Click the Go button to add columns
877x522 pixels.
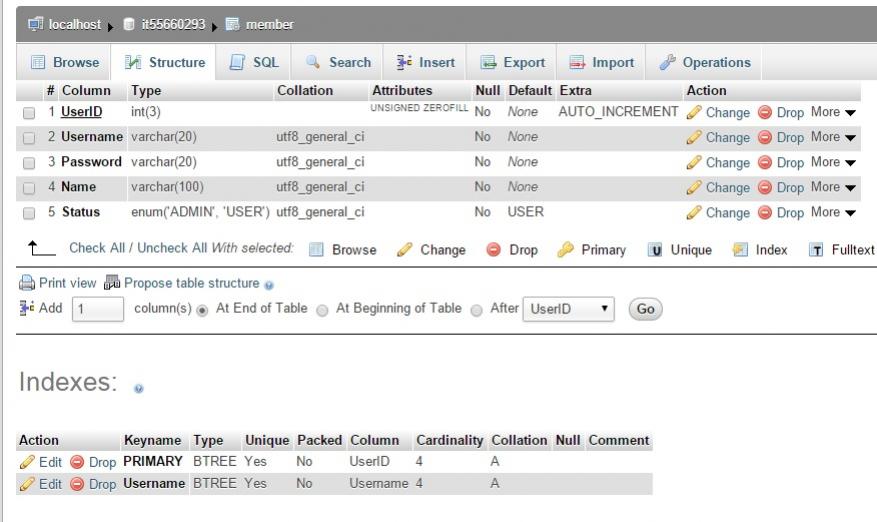point(645,309)
